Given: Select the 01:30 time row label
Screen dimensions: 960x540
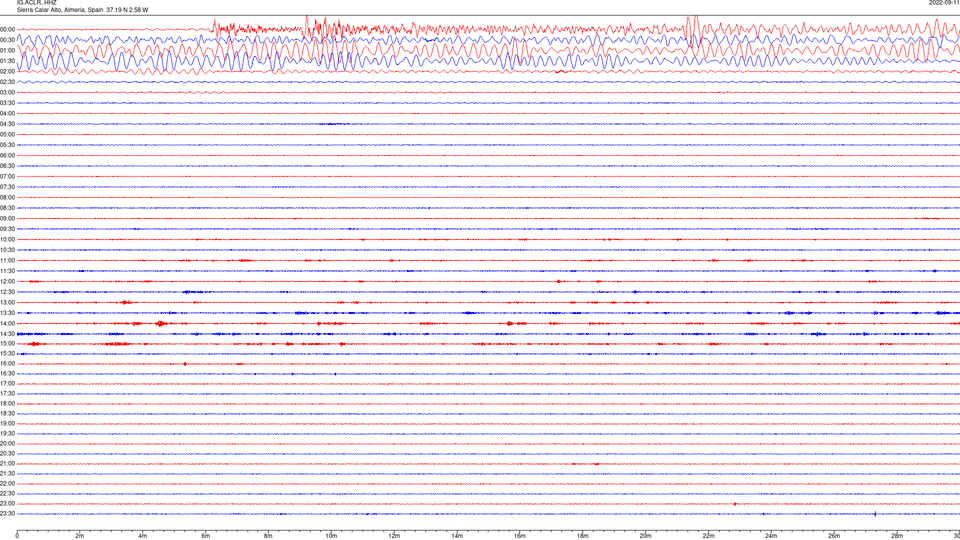Looking at the screenshot, I should (x=7, y=61).
